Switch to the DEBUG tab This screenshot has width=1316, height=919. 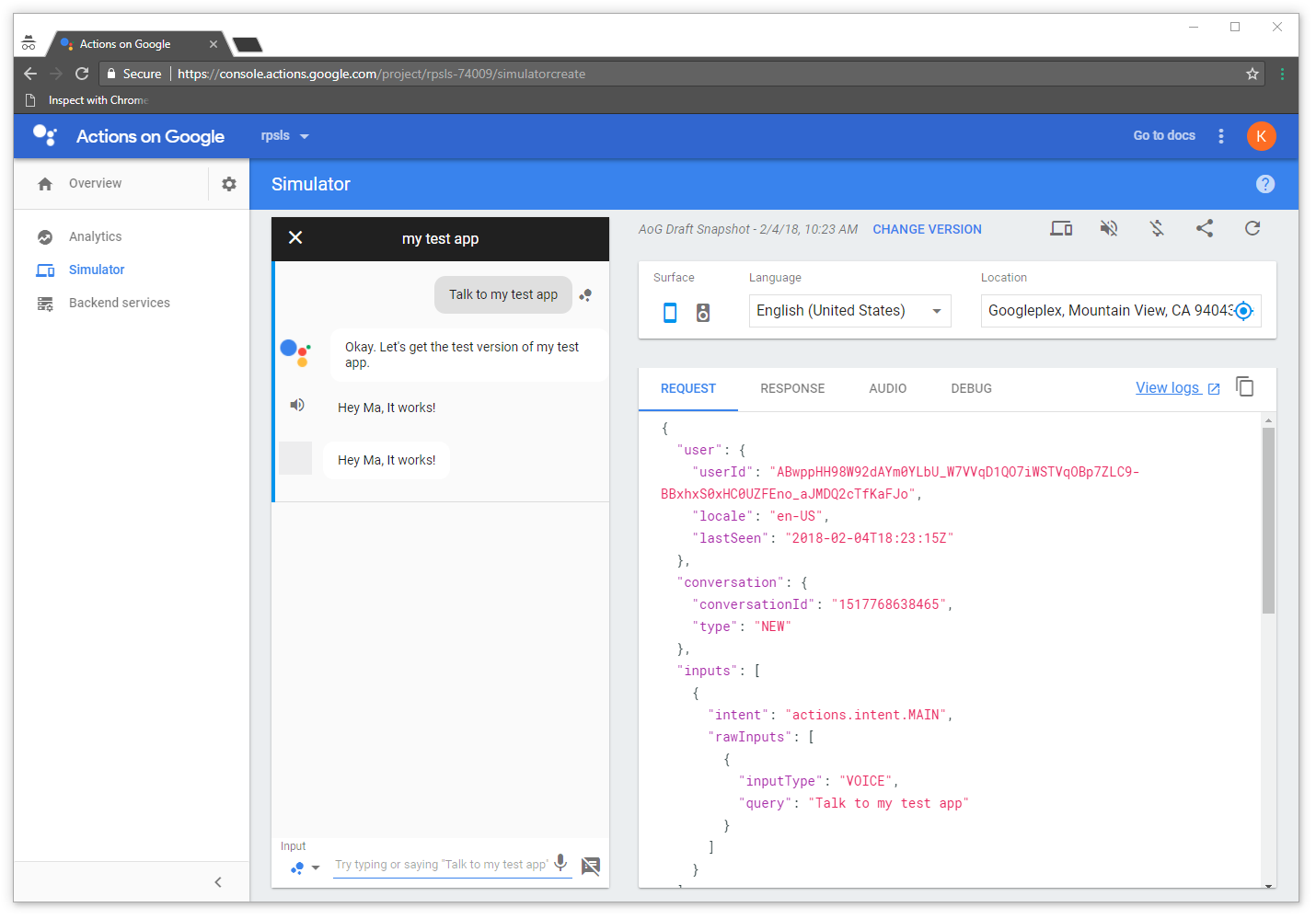point(971,388)
